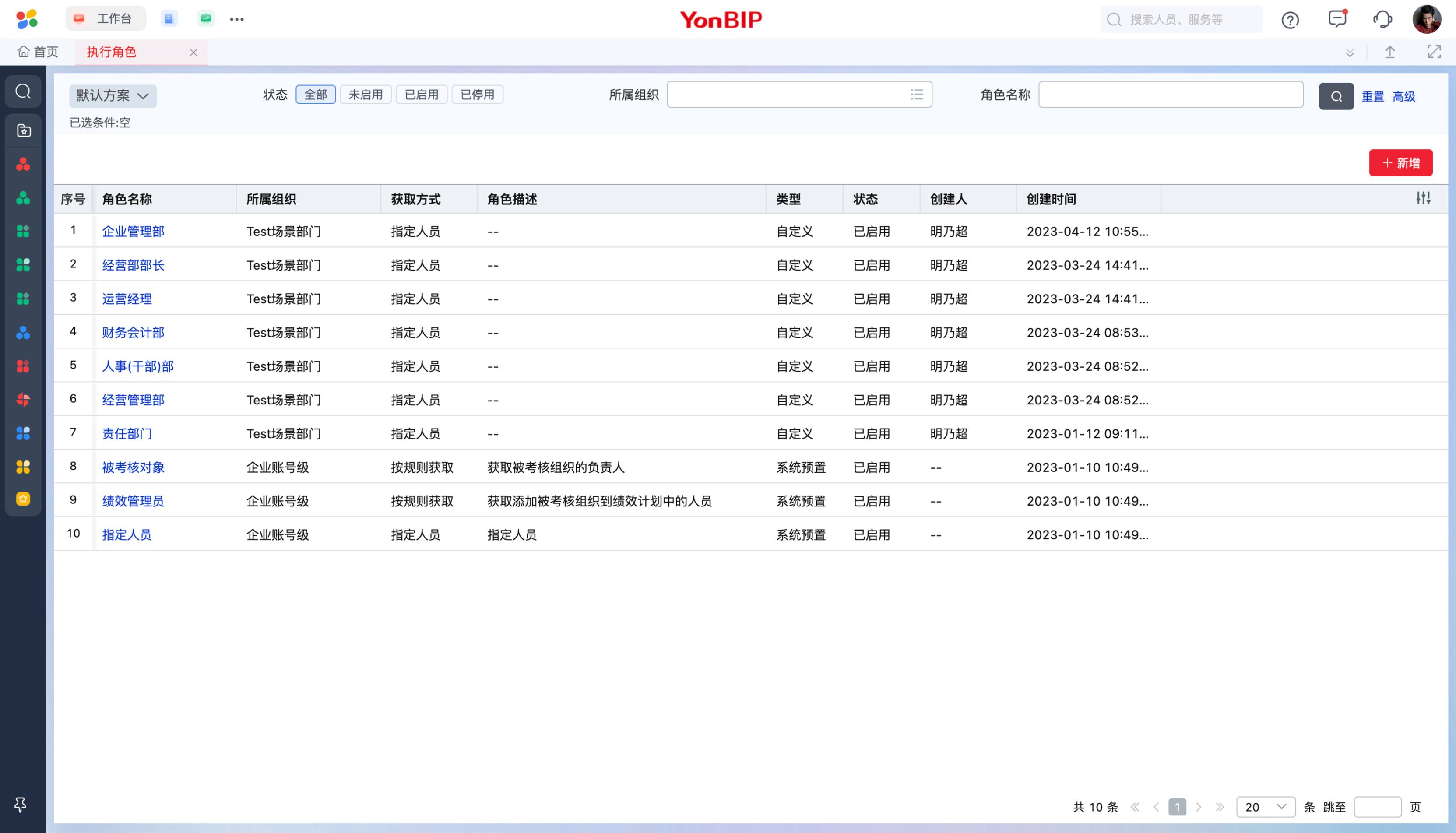This screenshot has height=833, width=1456.
Task: Click the yellow star badge sidebar icon
Action: coord(23,499)
